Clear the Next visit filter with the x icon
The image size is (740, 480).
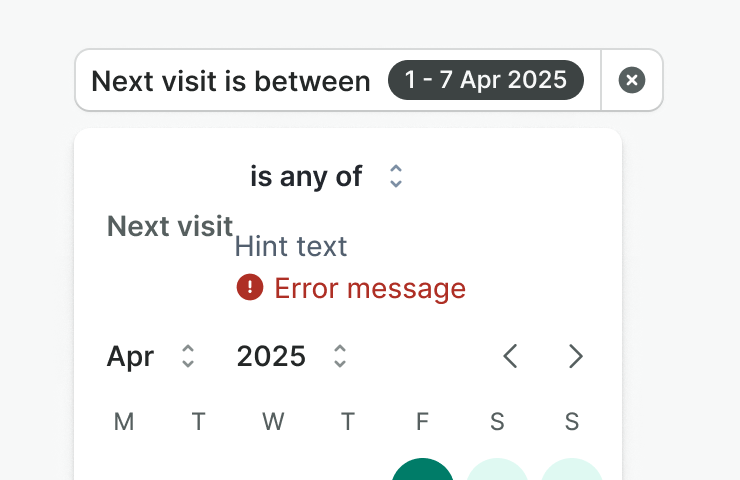tap(632, 80)
